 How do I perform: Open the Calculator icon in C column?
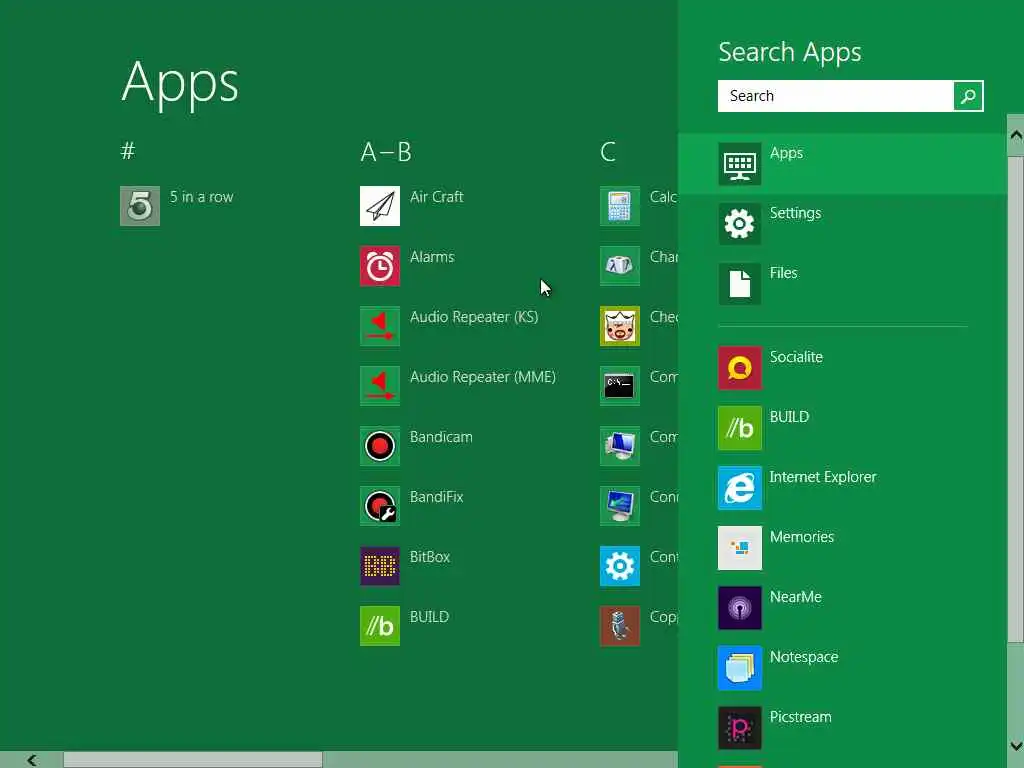tap(620, 206)
